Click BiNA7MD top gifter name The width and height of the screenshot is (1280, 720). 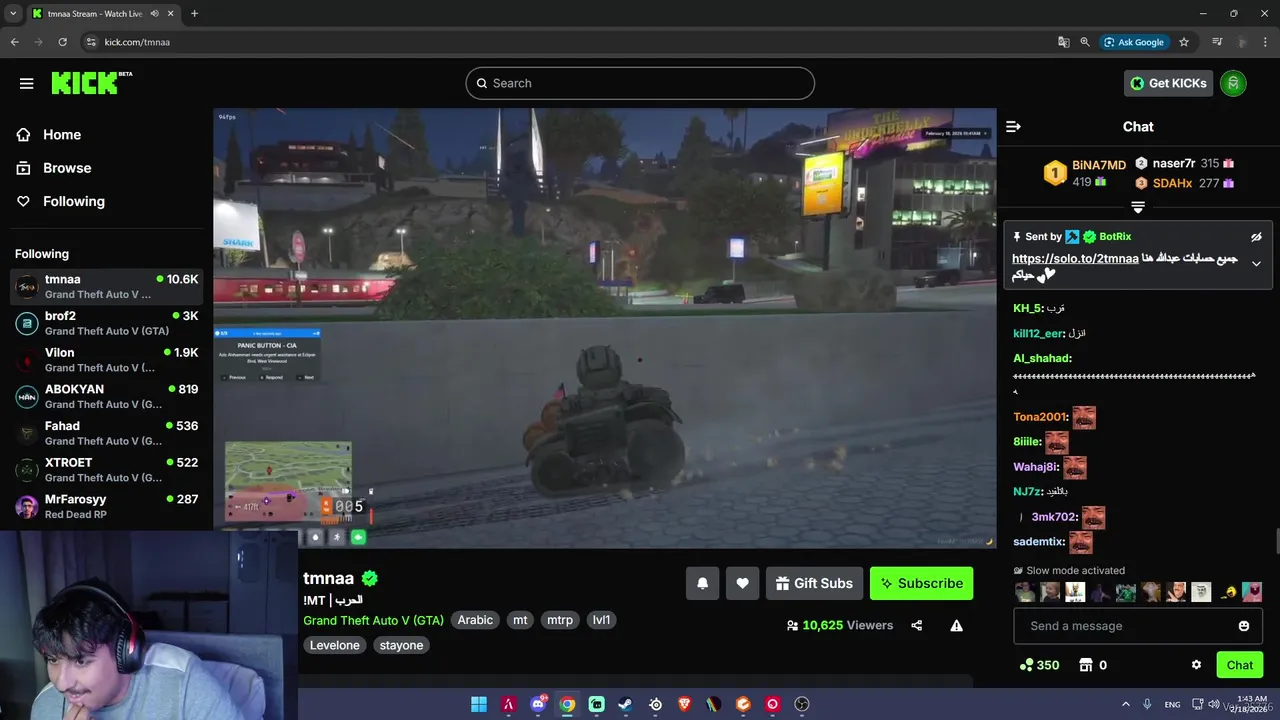click(1099, 165)
